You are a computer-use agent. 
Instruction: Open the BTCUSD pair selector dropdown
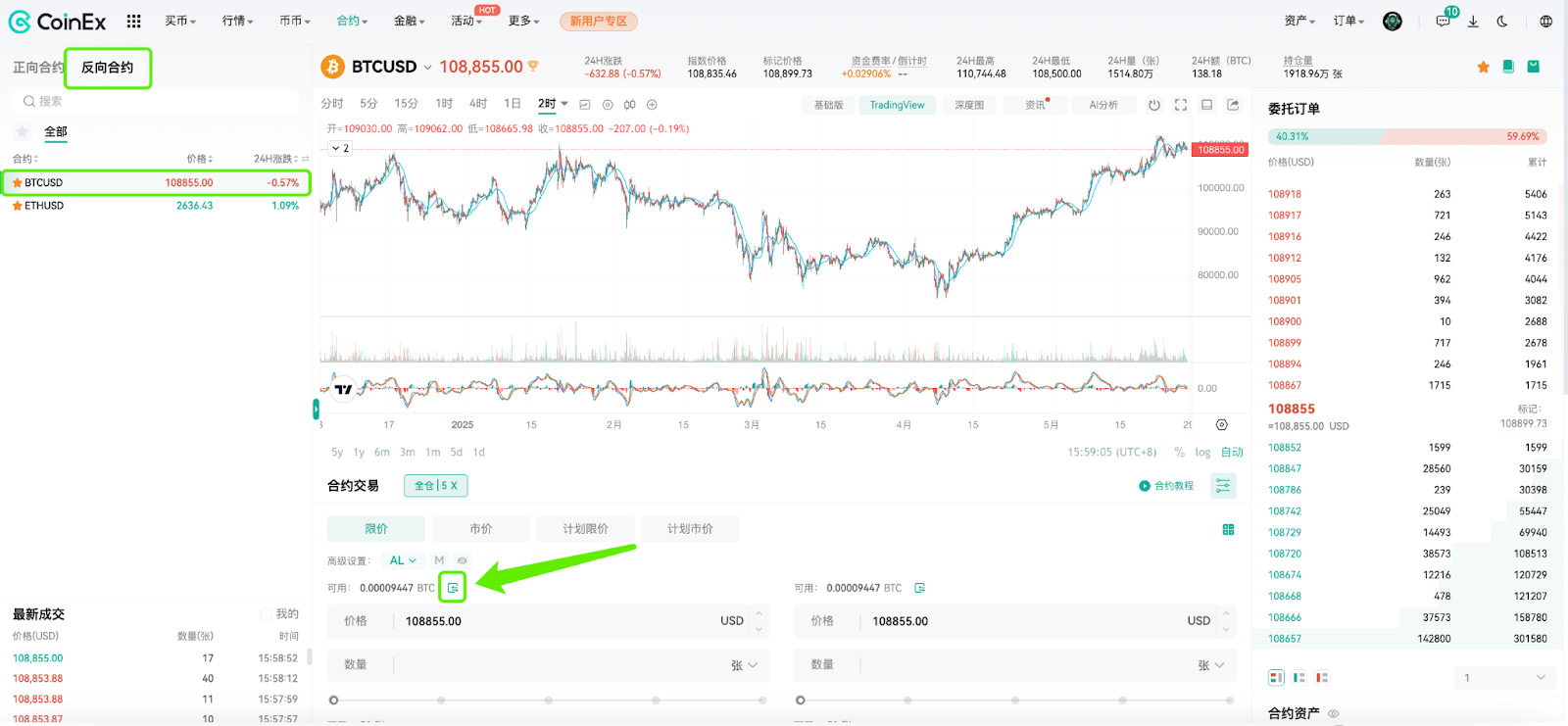point(427,67)
